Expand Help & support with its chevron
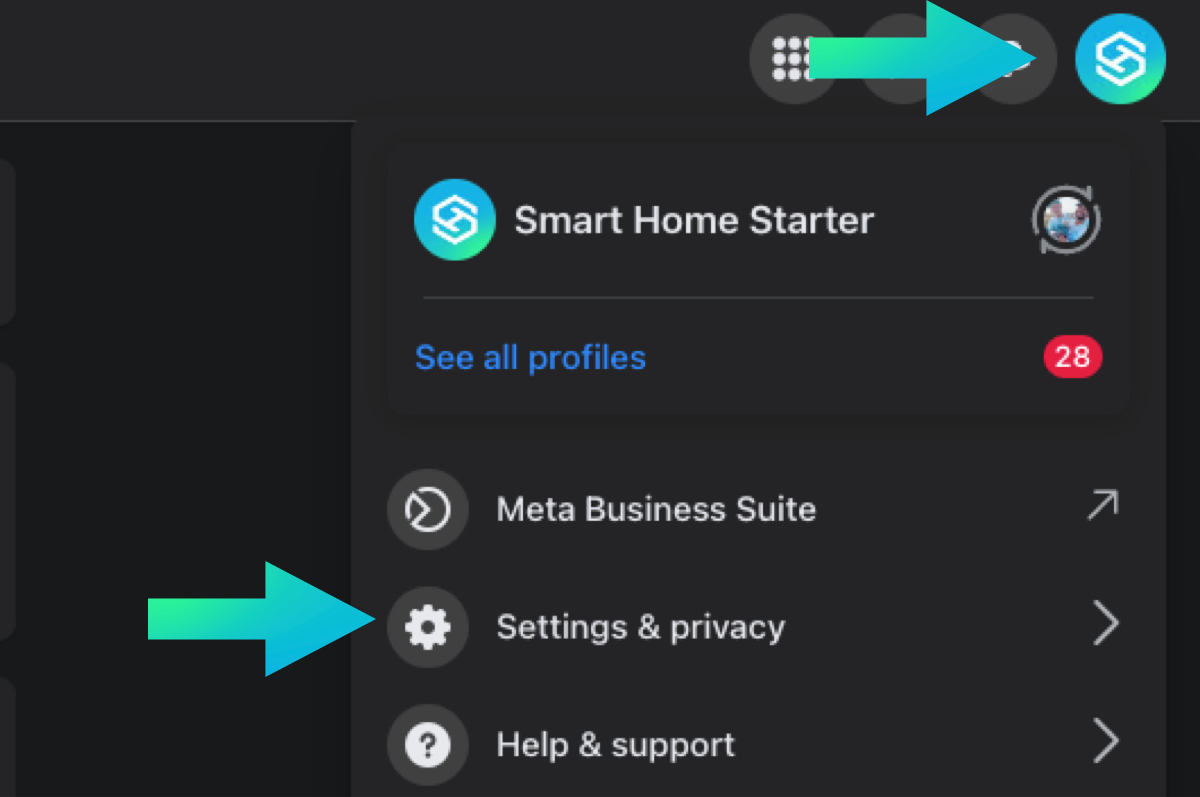Viewport: 1200px width, 797px height. [1105, 744]
